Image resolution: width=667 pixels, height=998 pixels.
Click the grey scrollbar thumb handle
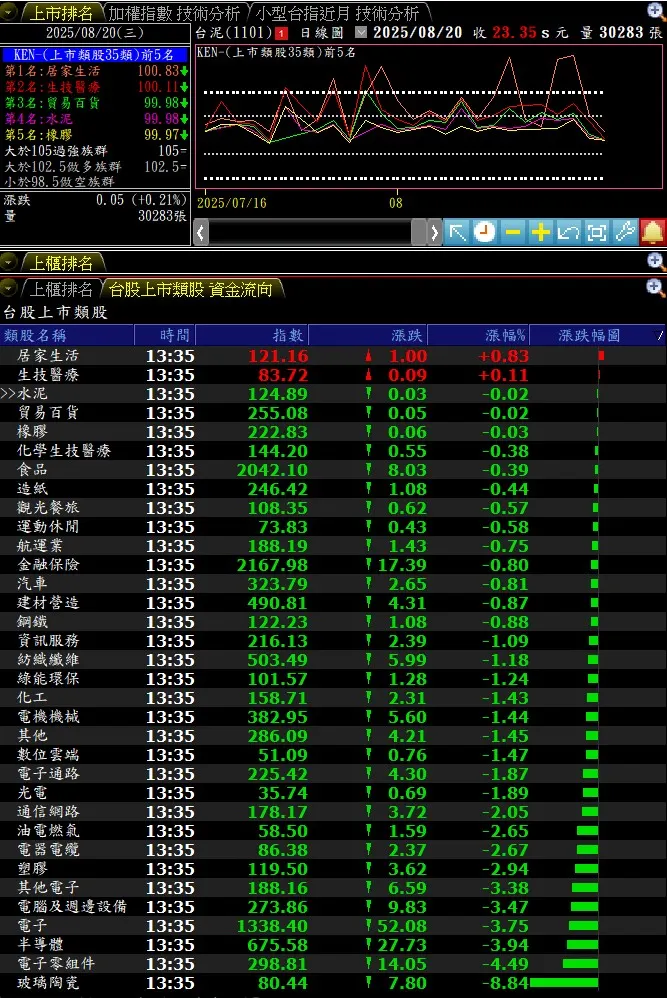click(418, 232)
